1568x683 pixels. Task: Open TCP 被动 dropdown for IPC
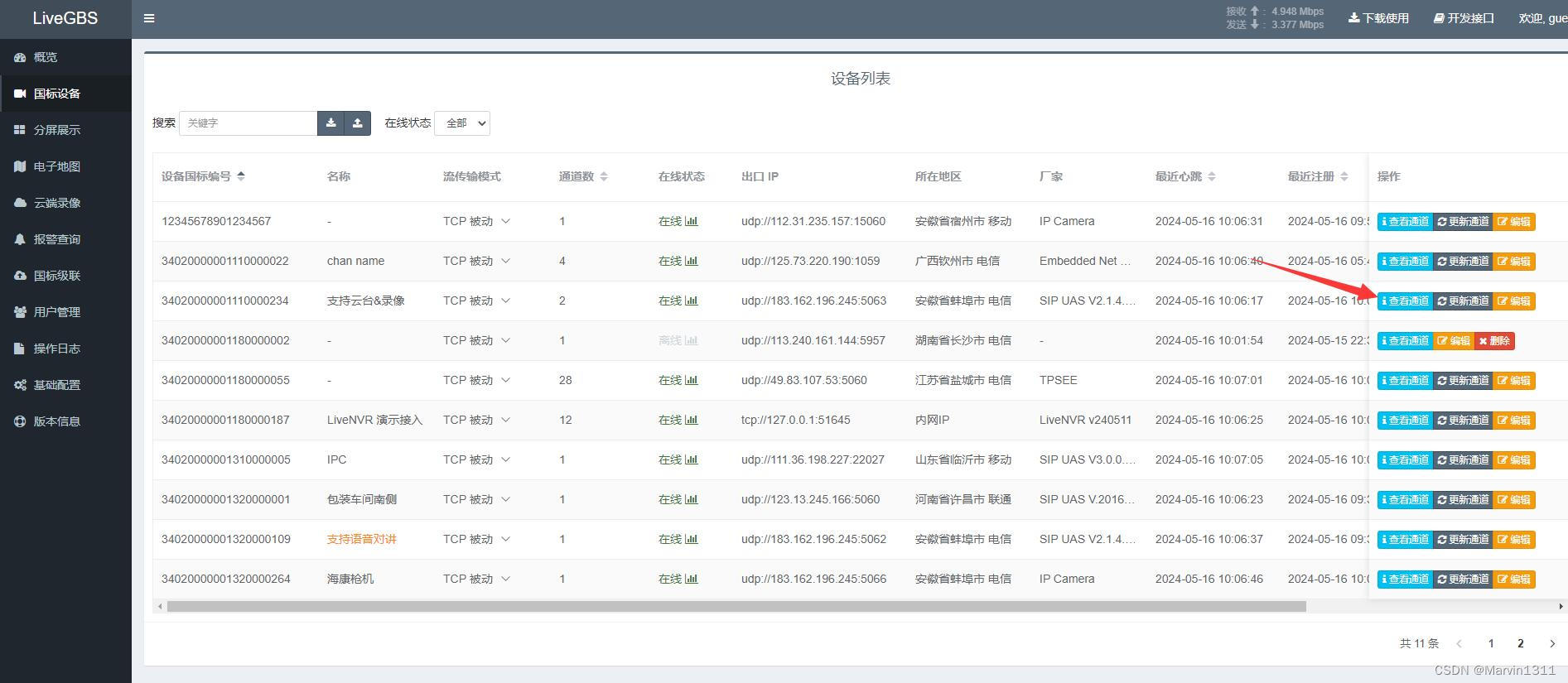click(x=476, y=459)
